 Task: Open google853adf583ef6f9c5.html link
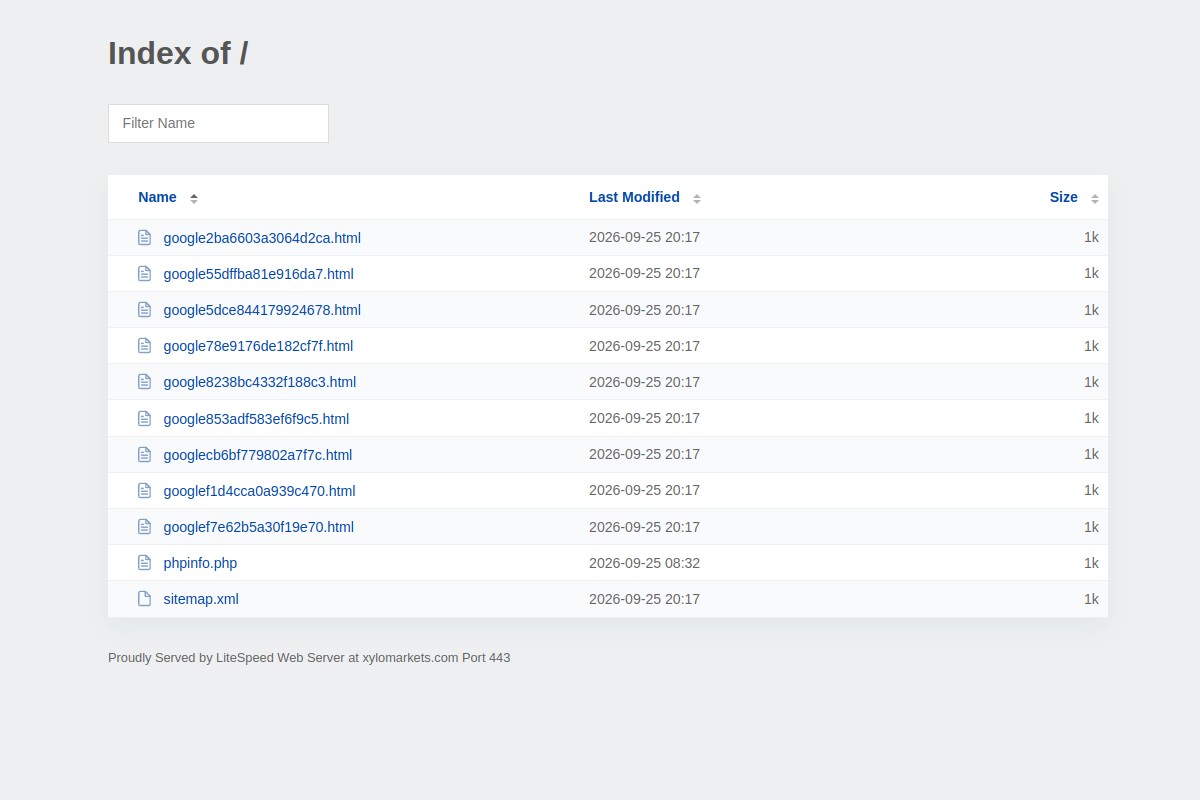[256, 419]
